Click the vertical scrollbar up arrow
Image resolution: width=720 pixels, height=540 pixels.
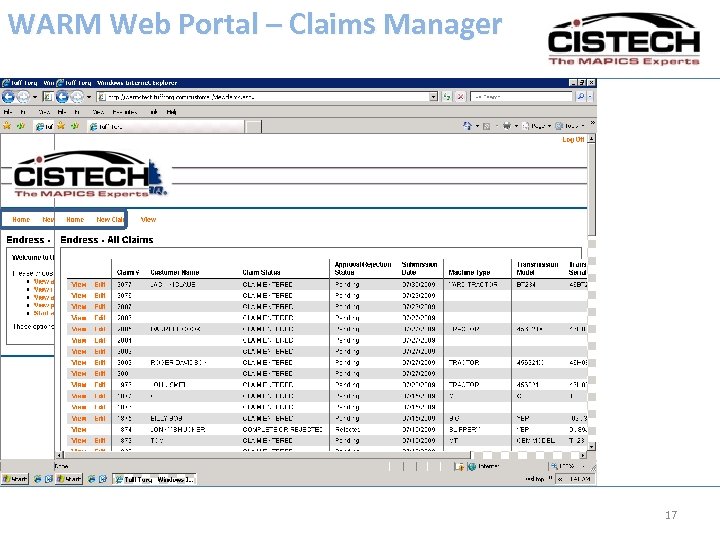(592, 139)
